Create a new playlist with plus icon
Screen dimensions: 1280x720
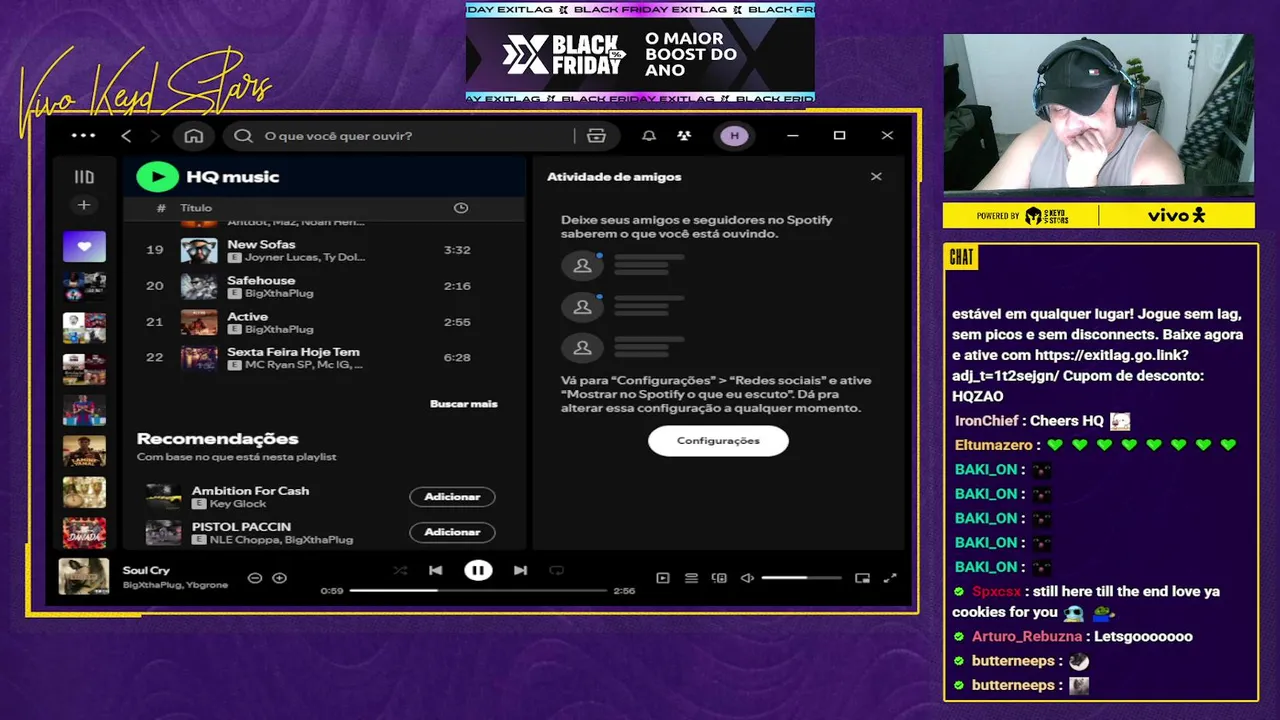(84, 205)
